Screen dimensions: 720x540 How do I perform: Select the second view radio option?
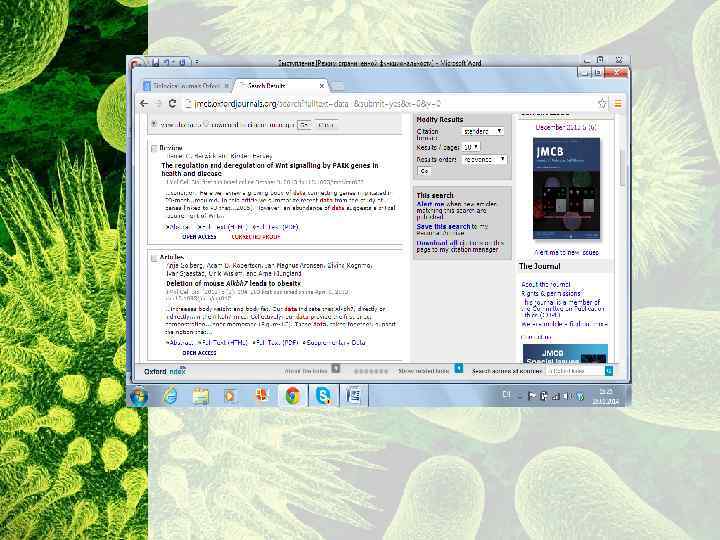(206, 124)
